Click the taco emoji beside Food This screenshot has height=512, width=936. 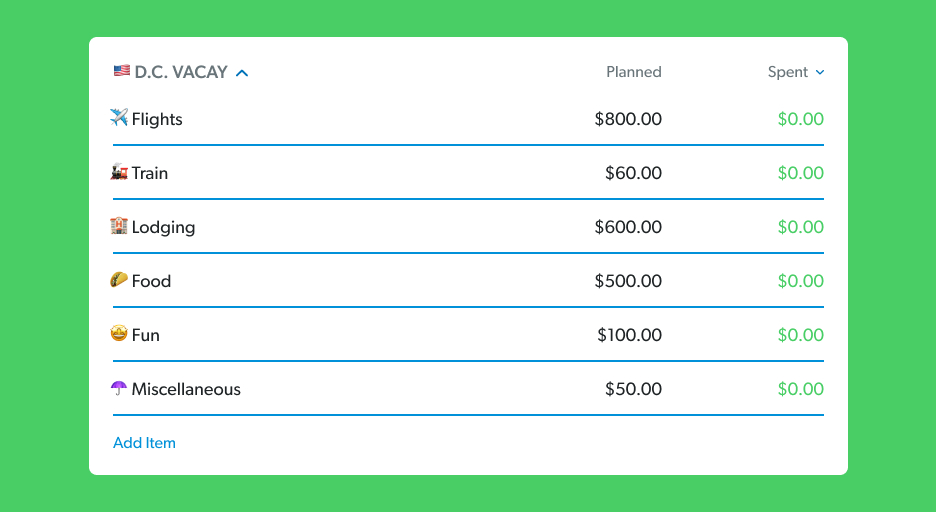[119, 280]
